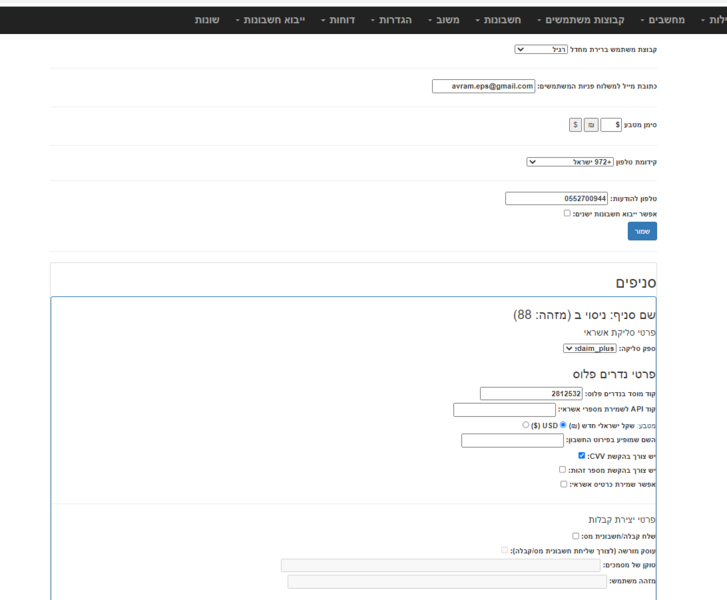Screen dimensions: 727x600
Task: Enable the ID number request (מספר זהות) checkbox
Action: pyautogui.click(x=562, y=470)
